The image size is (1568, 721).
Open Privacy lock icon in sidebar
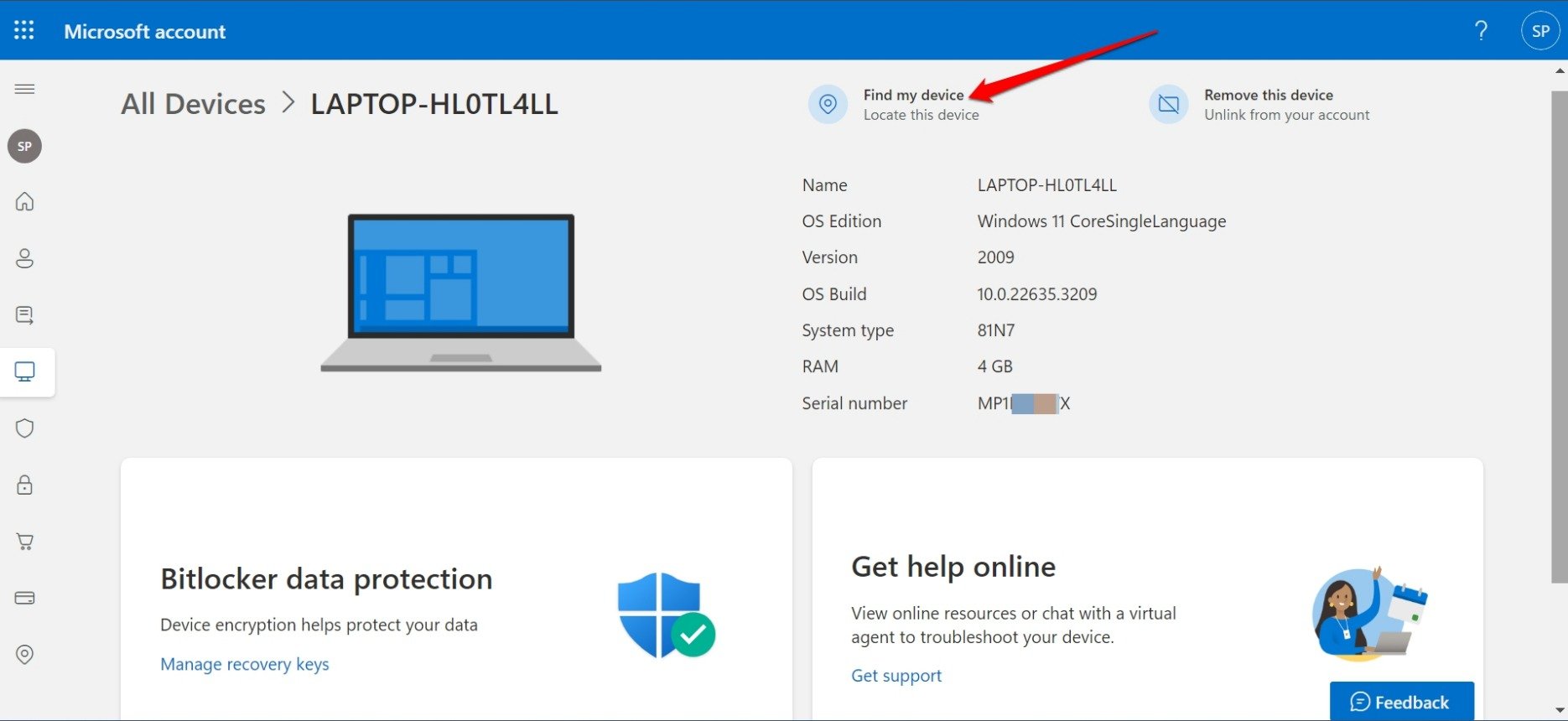25,485
